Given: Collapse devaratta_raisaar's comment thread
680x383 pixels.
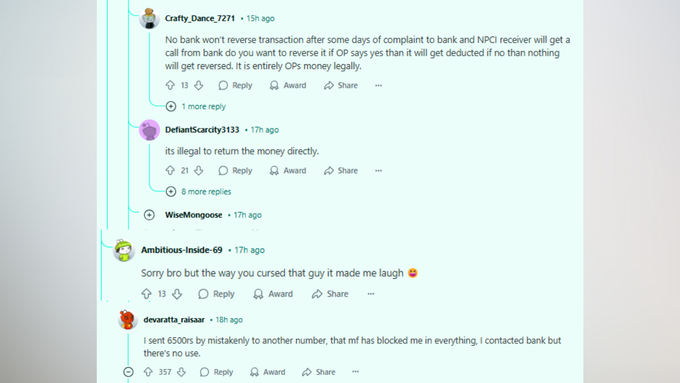Looking at the screenshot, I should 128,372.
